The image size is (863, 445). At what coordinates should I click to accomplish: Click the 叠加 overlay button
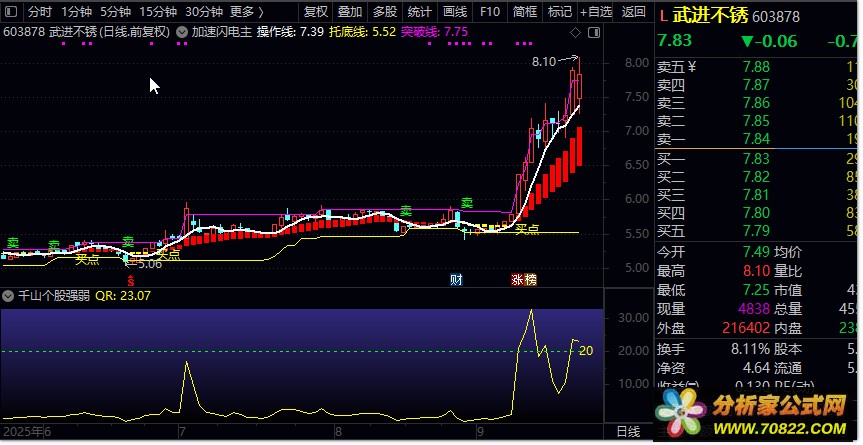point(350,12)
